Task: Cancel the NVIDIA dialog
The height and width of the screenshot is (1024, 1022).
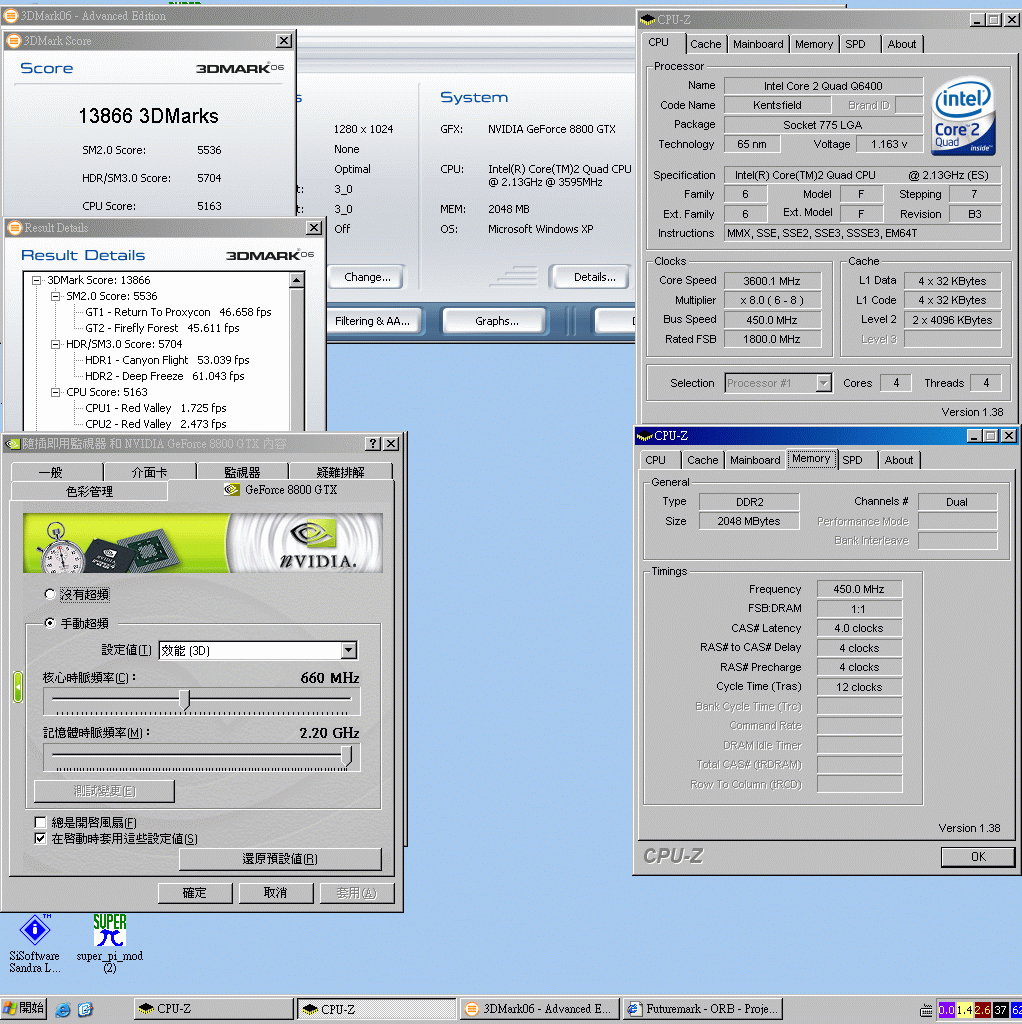Action: point(276,893)
